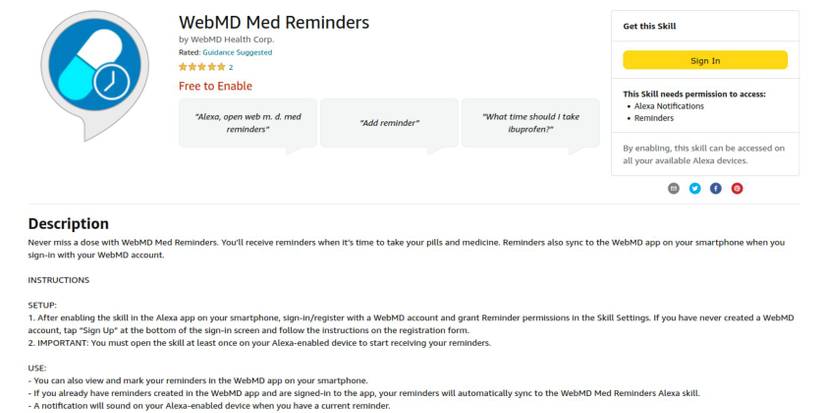Image resolution: width=825 pixels, height=413 pixels.
Task: Click the Alexa Notifications permission item
Action: pos(669,106)
